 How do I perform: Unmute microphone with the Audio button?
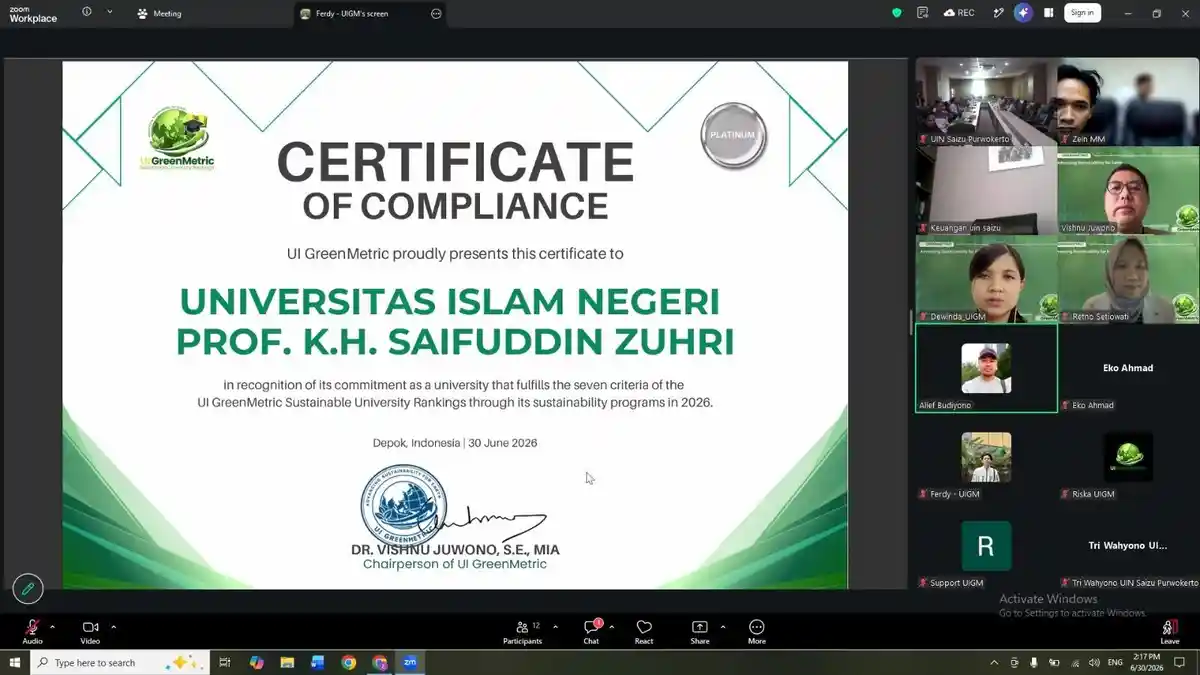(32, 631)
